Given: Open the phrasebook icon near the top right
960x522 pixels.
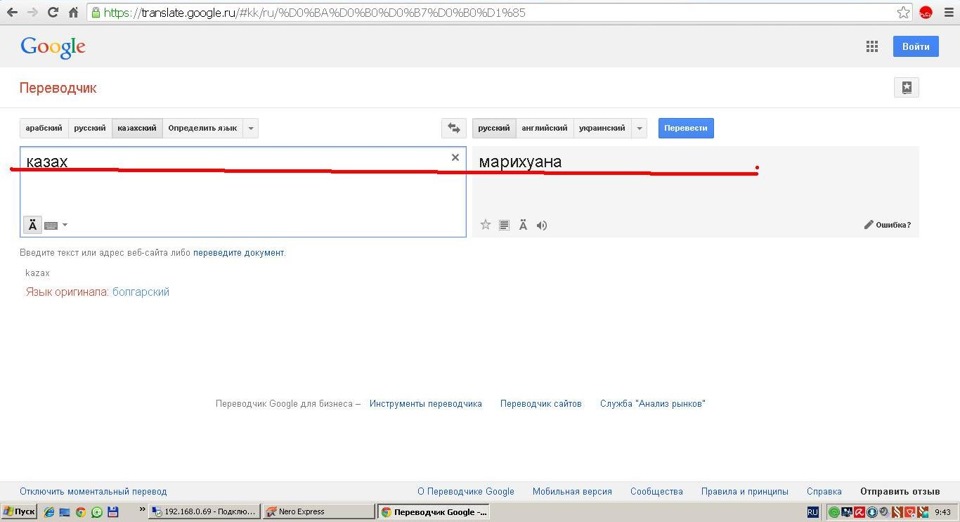Looking at the screenshot, I should pyautogui.click(x=906, y=88).
